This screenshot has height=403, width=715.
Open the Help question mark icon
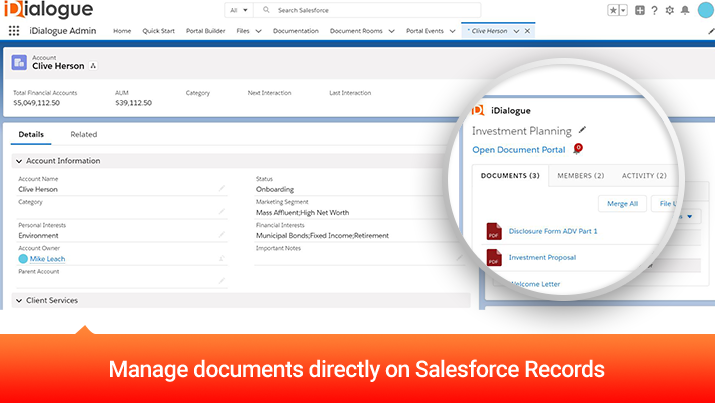[x=654, y=10]
